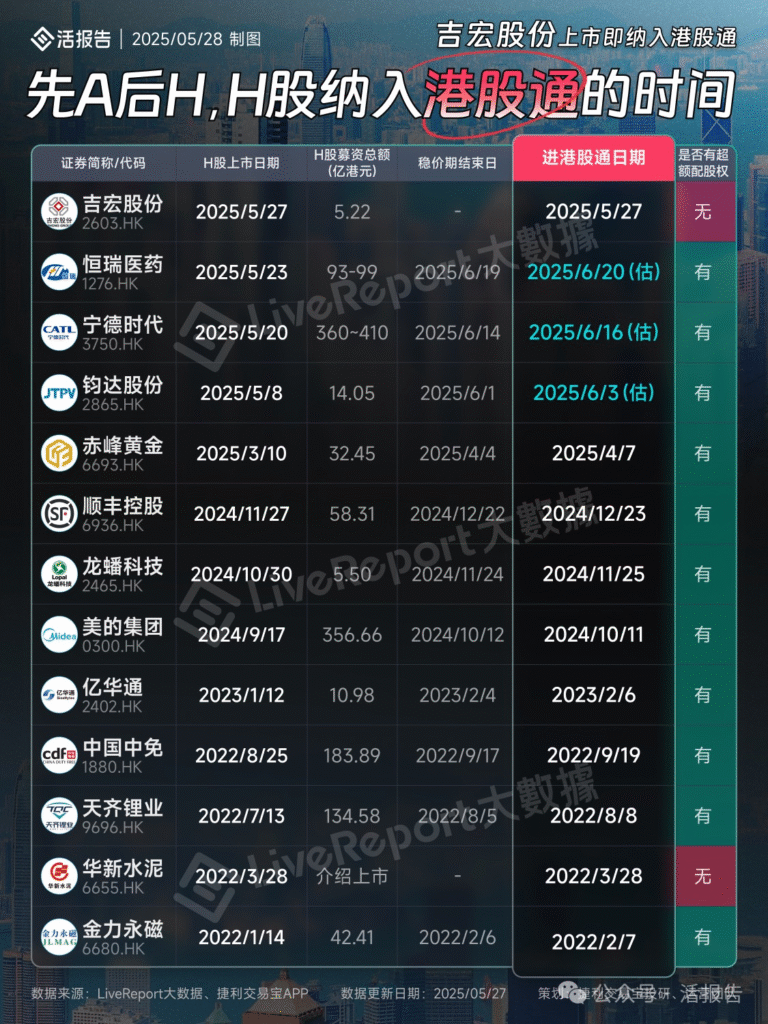Screen dimensions: 768x1024
Task: Click the 进港股通日期 highlighted column header
Action: (593, 158)
